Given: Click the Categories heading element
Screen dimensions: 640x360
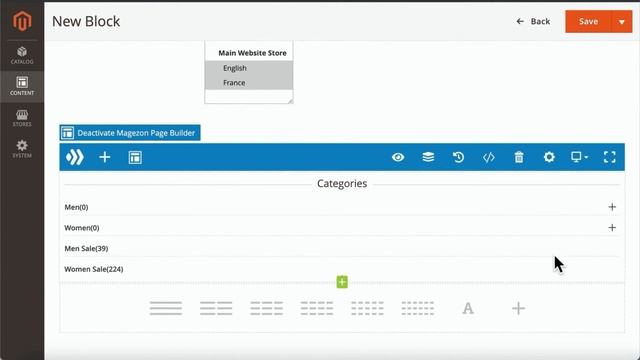Looking at the screenshot, I should [x=342, y=184].
